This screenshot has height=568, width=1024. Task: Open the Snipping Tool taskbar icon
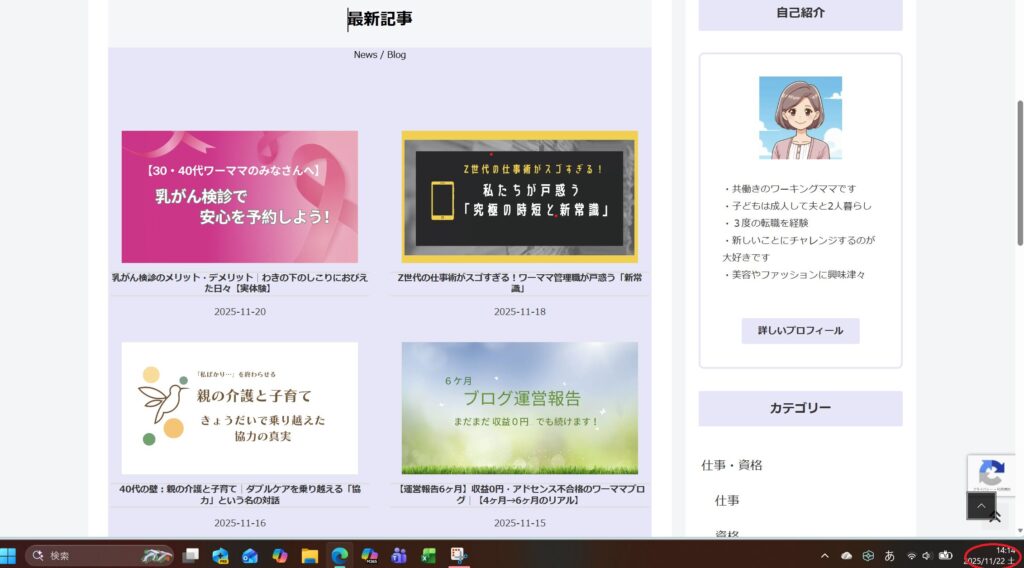click(458, 555)
